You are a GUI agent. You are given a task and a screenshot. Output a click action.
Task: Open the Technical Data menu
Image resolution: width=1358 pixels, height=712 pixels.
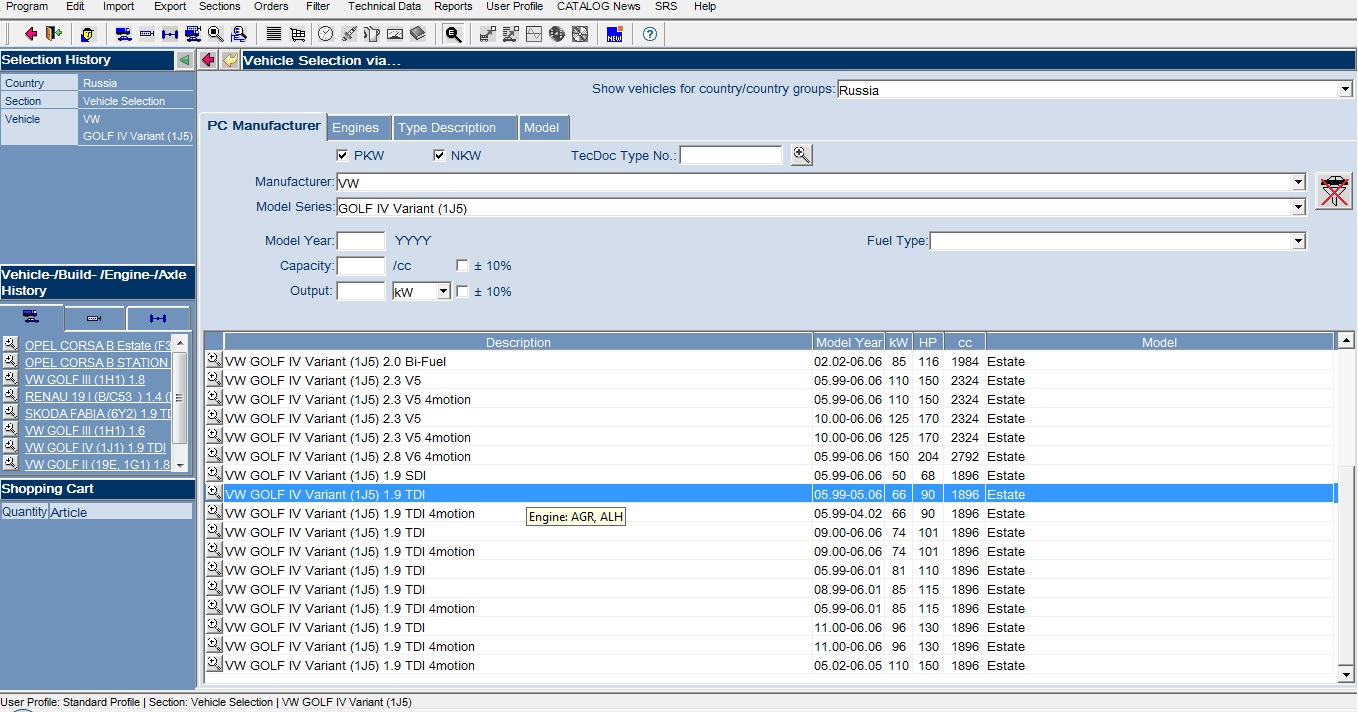point(384,6)
